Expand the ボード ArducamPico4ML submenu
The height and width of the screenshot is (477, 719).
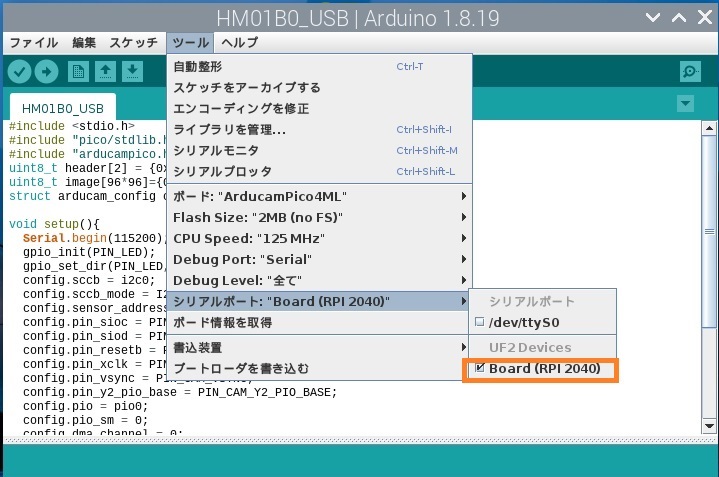tap(318, 196)
